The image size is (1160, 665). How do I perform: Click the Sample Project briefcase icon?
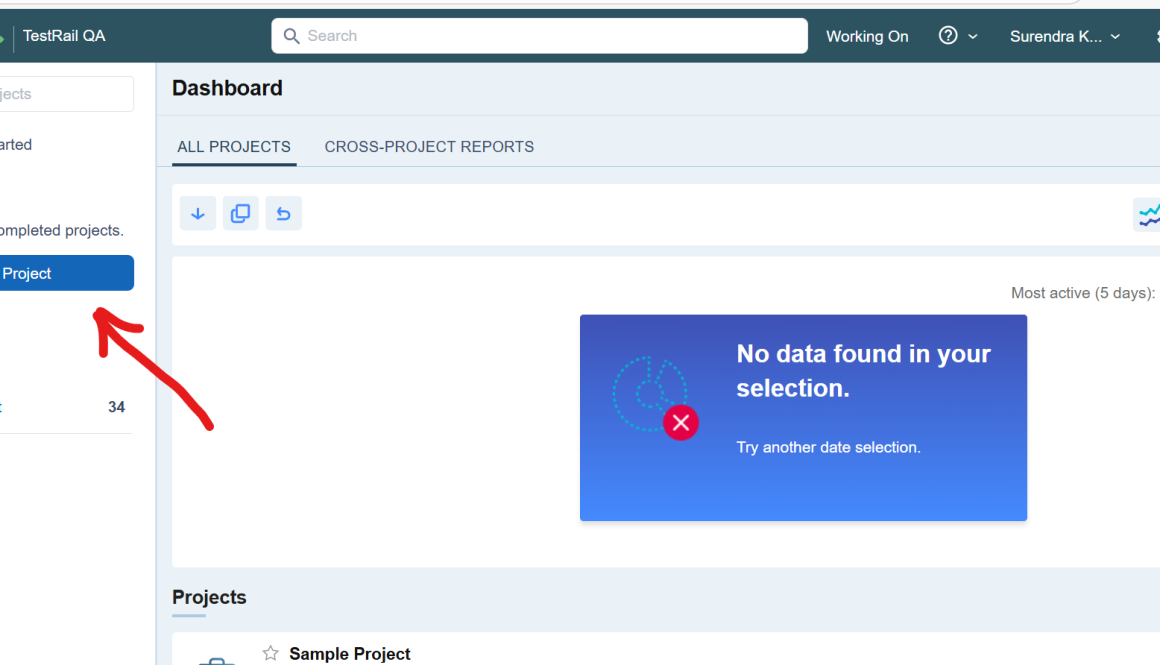pos(215,660)
